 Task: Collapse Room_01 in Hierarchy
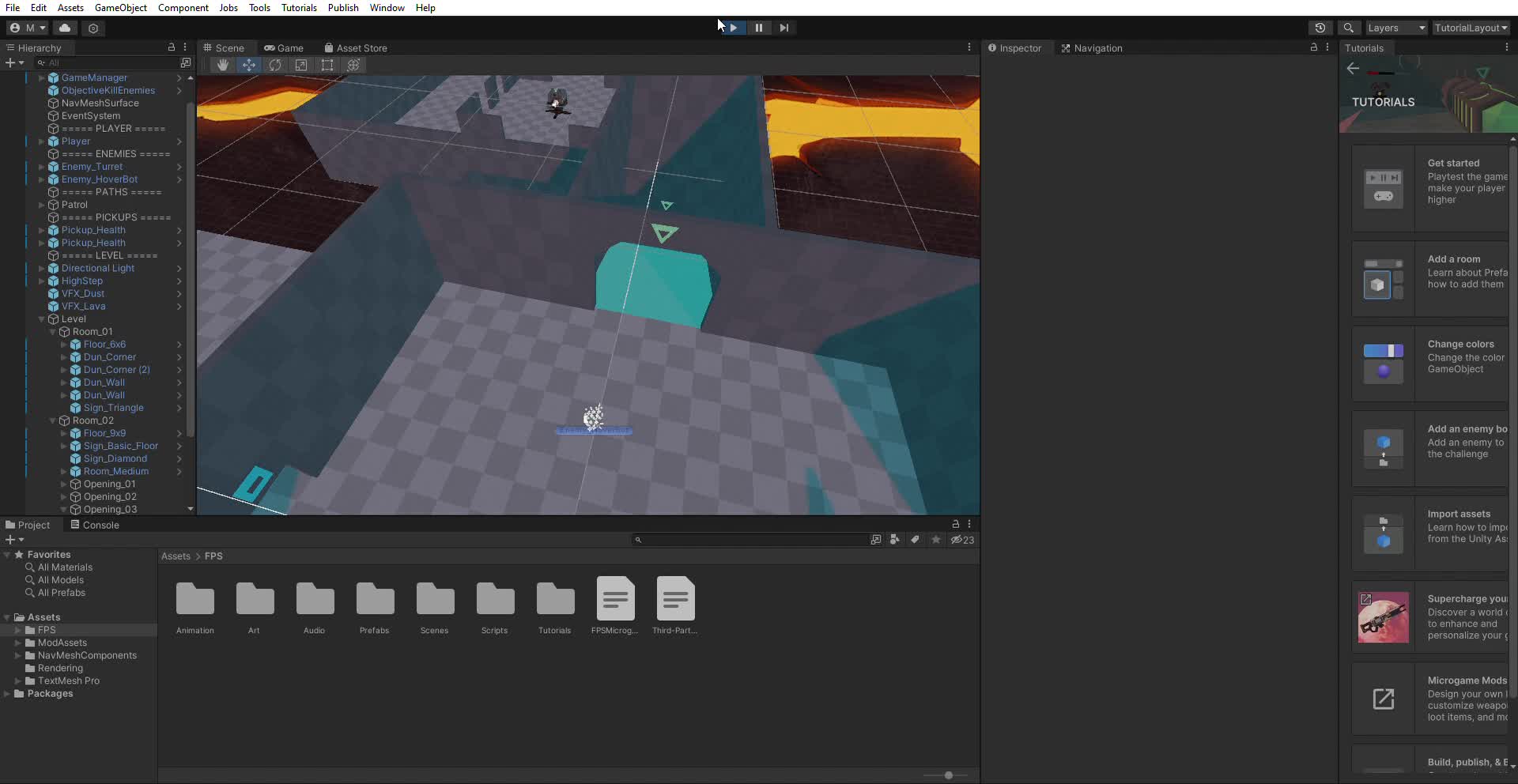(x=53, y=332)
